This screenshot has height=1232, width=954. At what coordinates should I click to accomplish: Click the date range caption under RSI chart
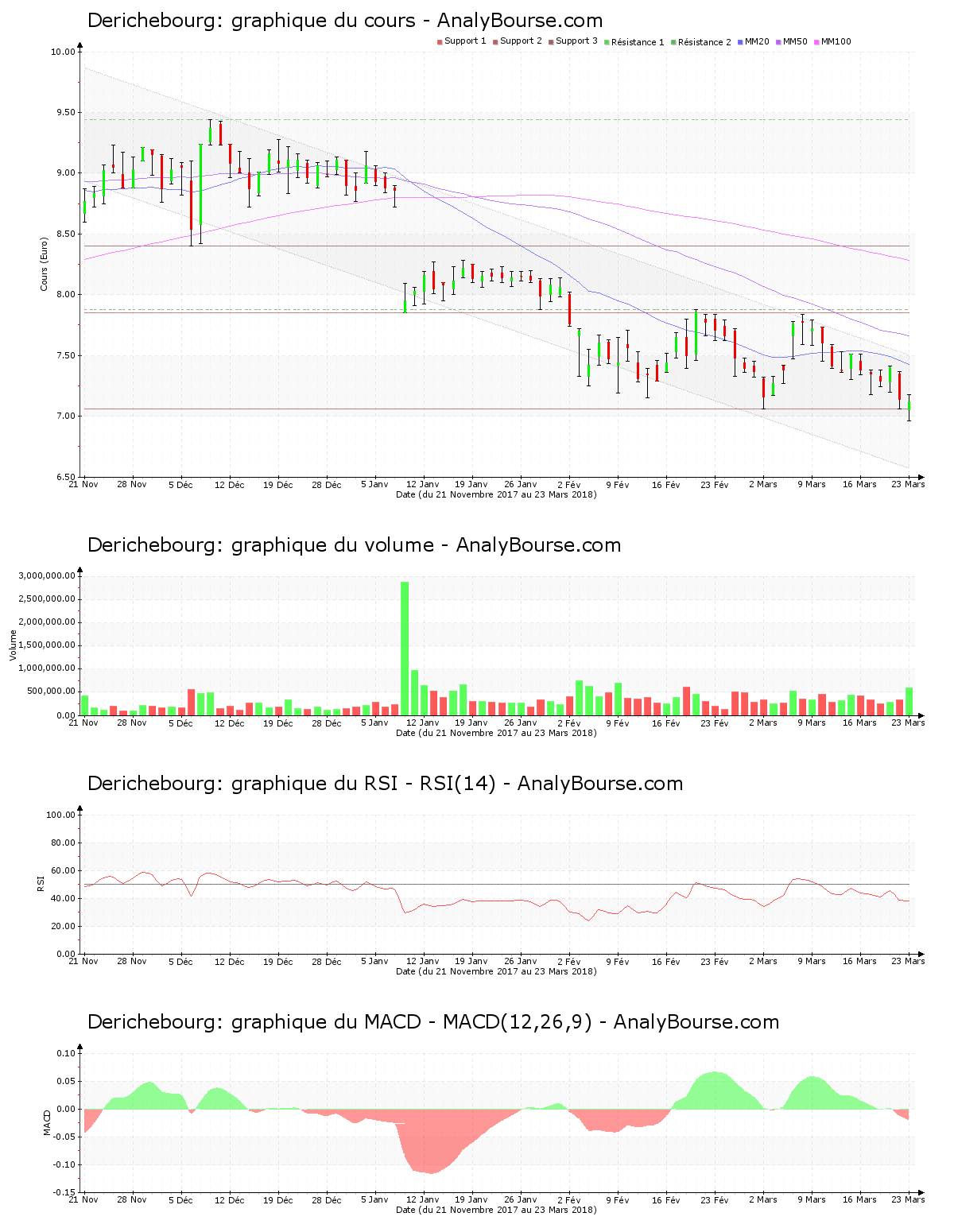point(496,971)
